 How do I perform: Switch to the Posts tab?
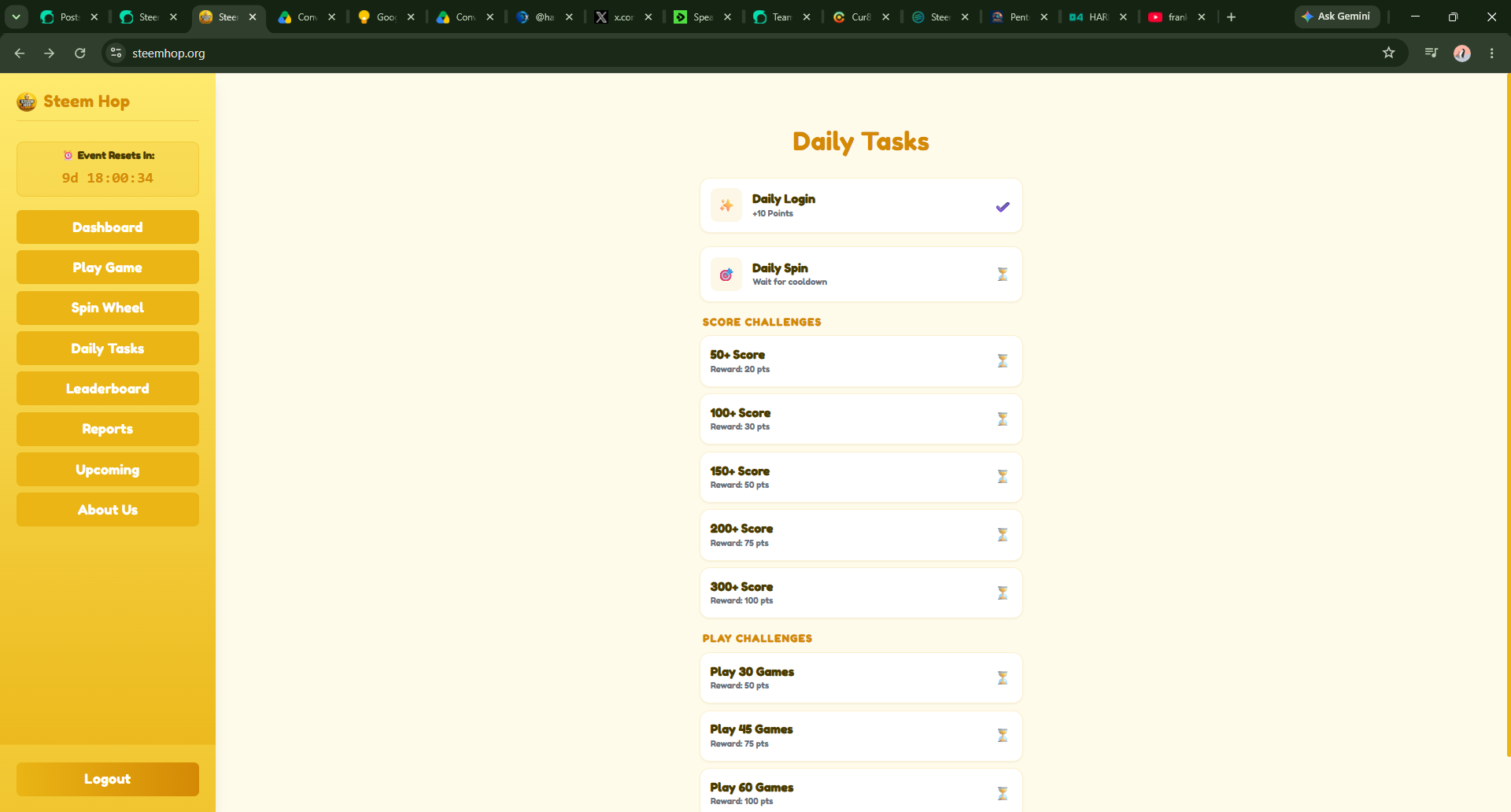tap(69, 17)
